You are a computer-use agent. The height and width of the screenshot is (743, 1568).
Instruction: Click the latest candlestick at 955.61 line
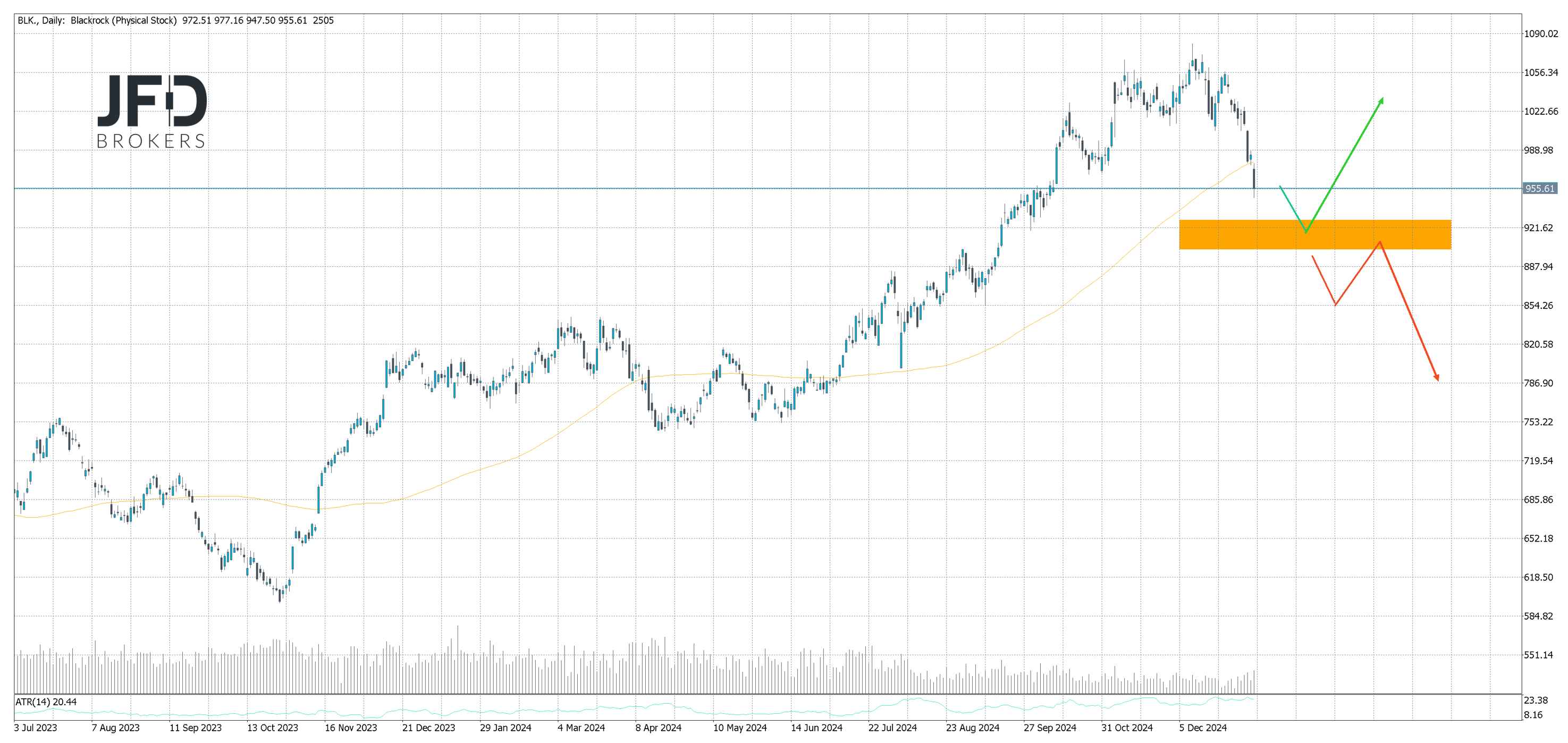click(x=1254, y=179)
